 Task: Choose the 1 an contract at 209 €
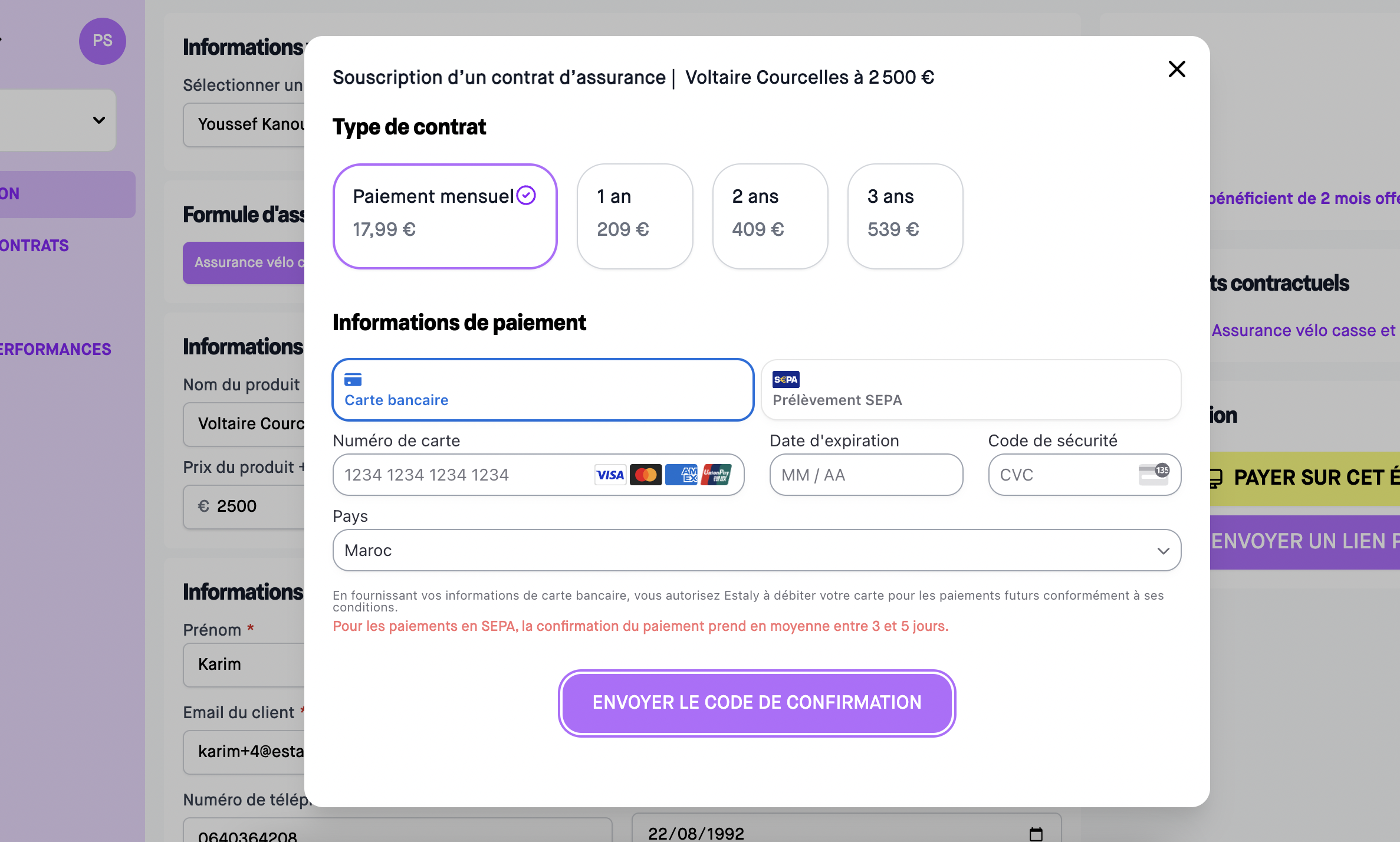(635, 216)
